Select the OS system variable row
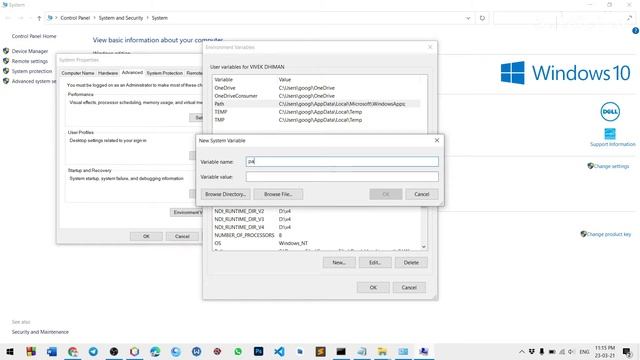640x360 pixels. 316,243
